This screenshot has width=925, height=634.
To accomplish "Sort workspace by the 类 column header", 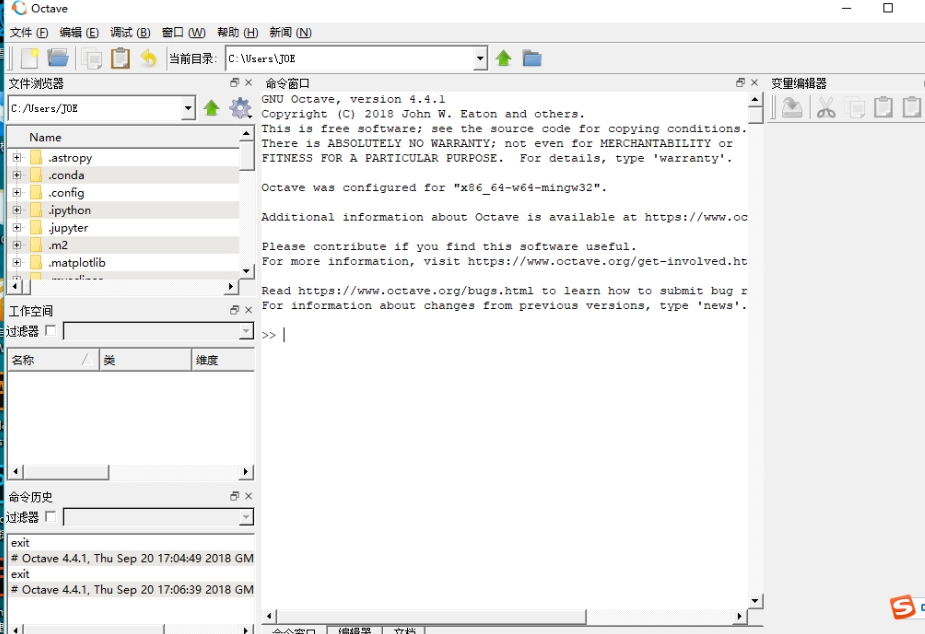I will point(146,360).
